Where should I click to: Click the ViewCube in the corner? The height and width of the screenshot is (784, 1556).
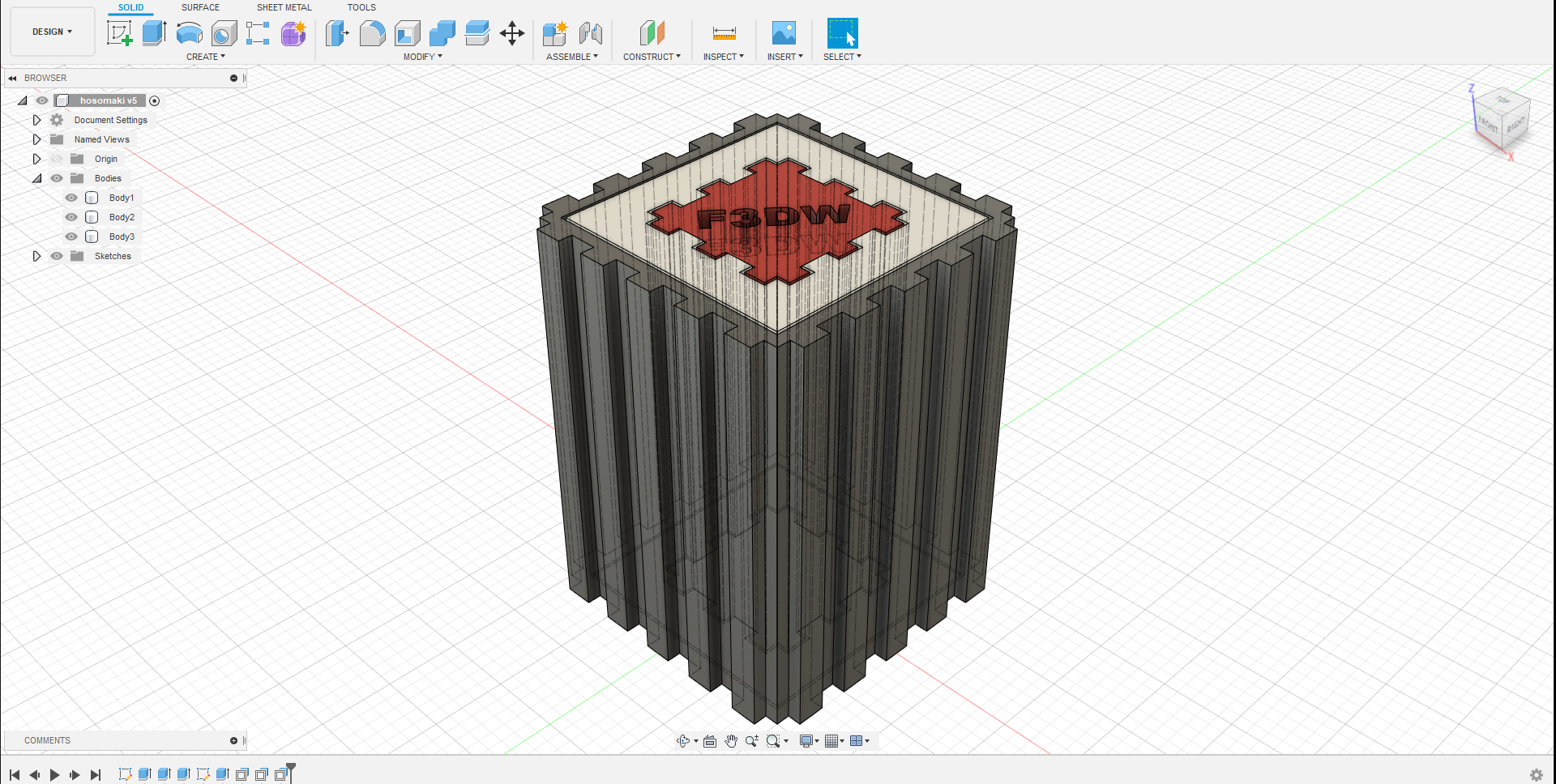tap(1501, 118)
